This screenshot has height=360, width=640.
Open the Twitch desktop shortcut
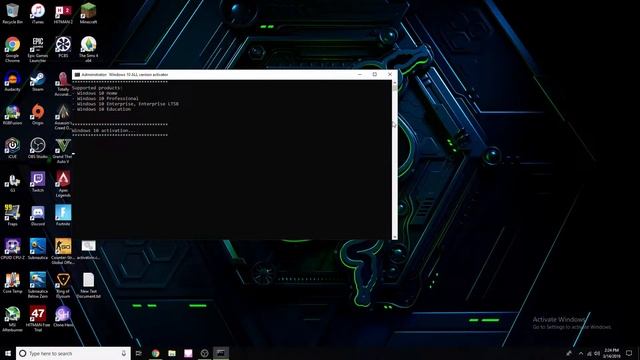[38, 182]
